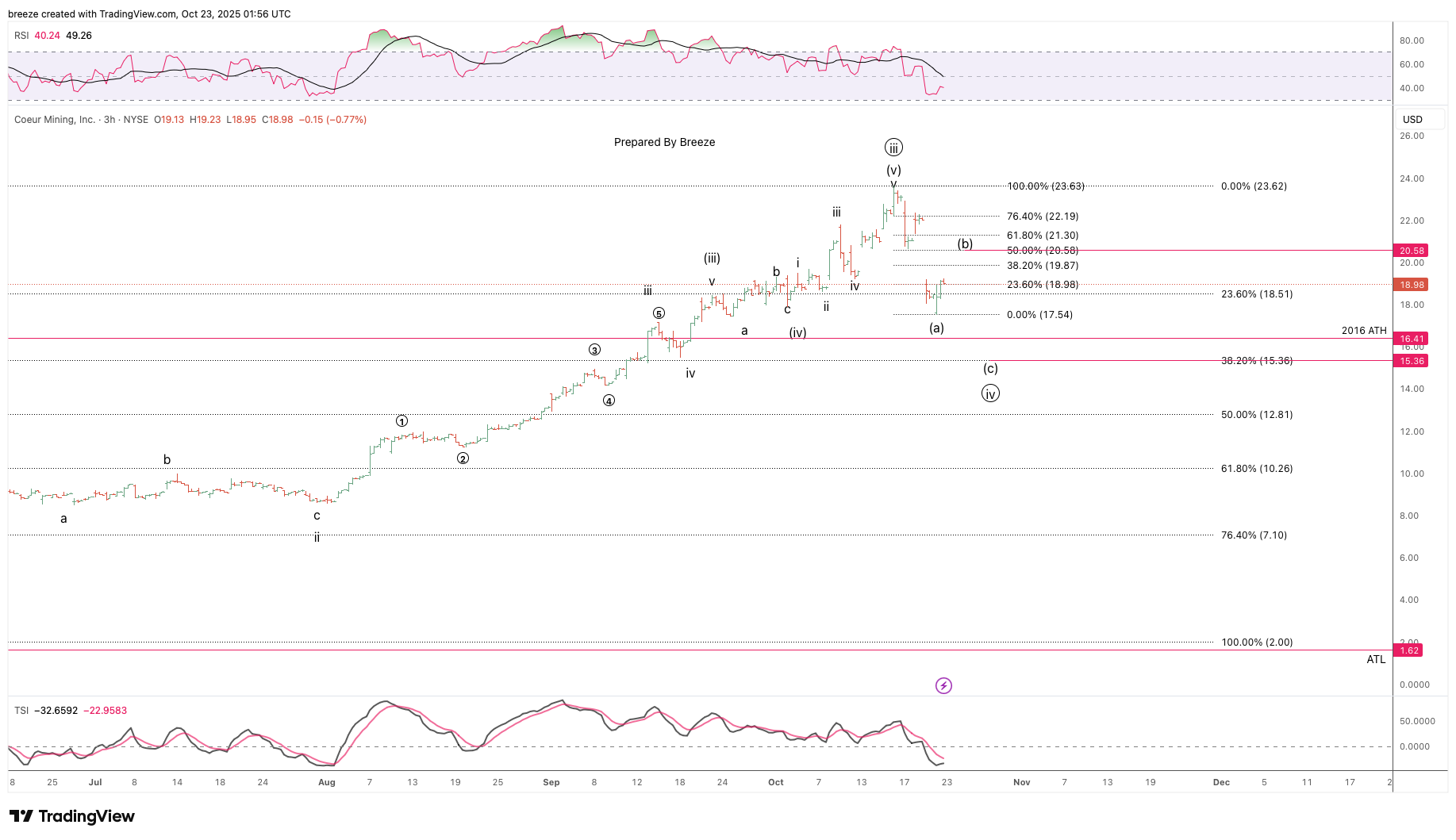This screenshot has width=1456, height=840.
Task: Click the purple lightning bolt event icon
Action: [943, 685]
